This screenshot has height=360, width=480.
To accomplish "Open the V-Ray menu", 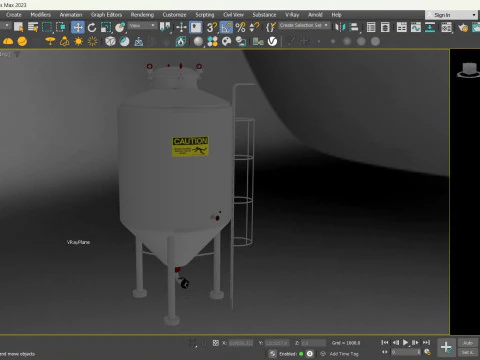I will [x=292, y=15].
